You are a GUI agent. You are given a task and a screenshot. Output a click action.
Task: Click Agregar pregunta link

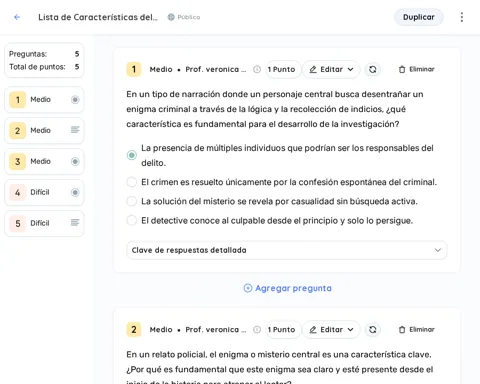(x=288, y=288)
